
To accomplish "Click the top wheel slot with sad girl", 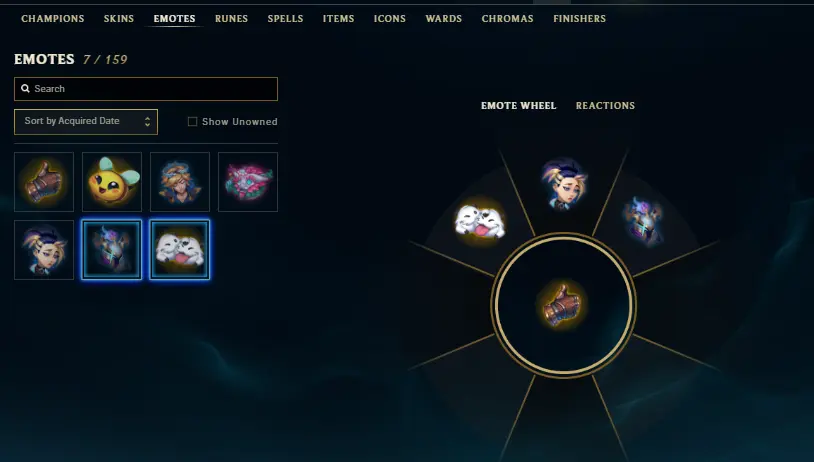I will (564, 184).
